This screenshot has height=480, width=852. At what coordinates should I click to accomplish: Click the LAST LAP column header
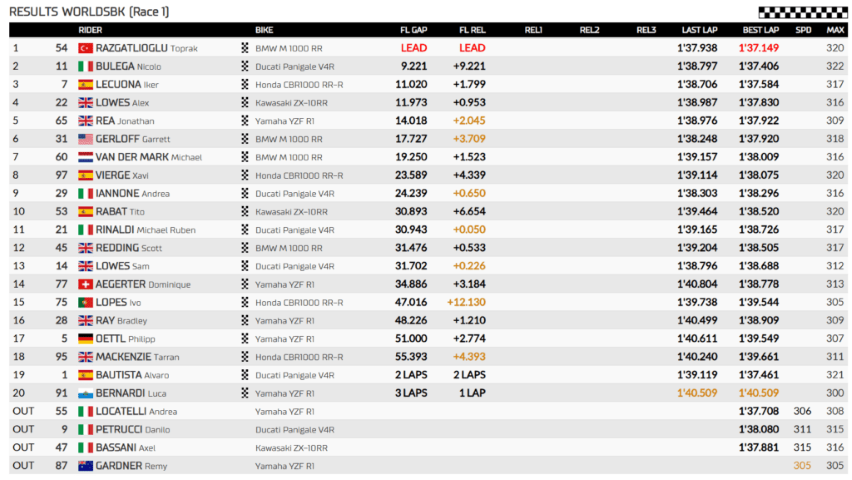(x=699, y=30)
